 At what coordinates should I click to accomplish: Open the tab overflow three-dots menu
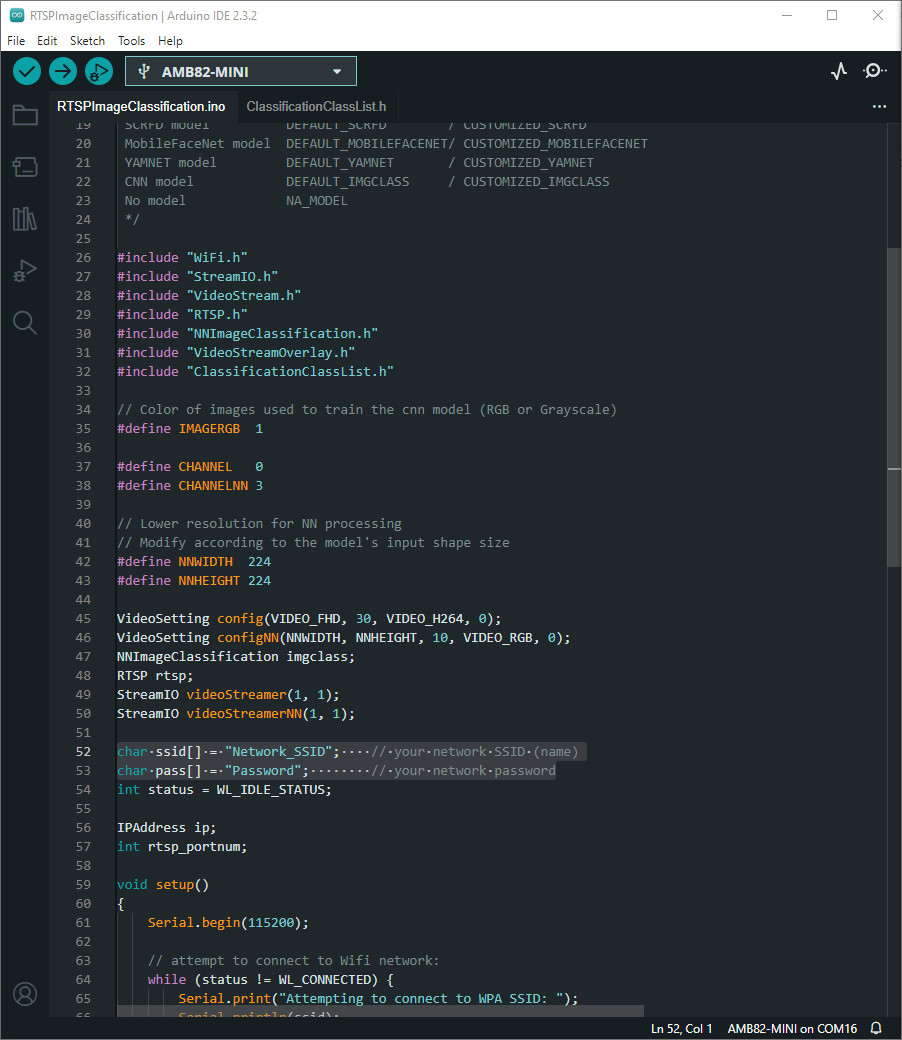coord(879,106)
